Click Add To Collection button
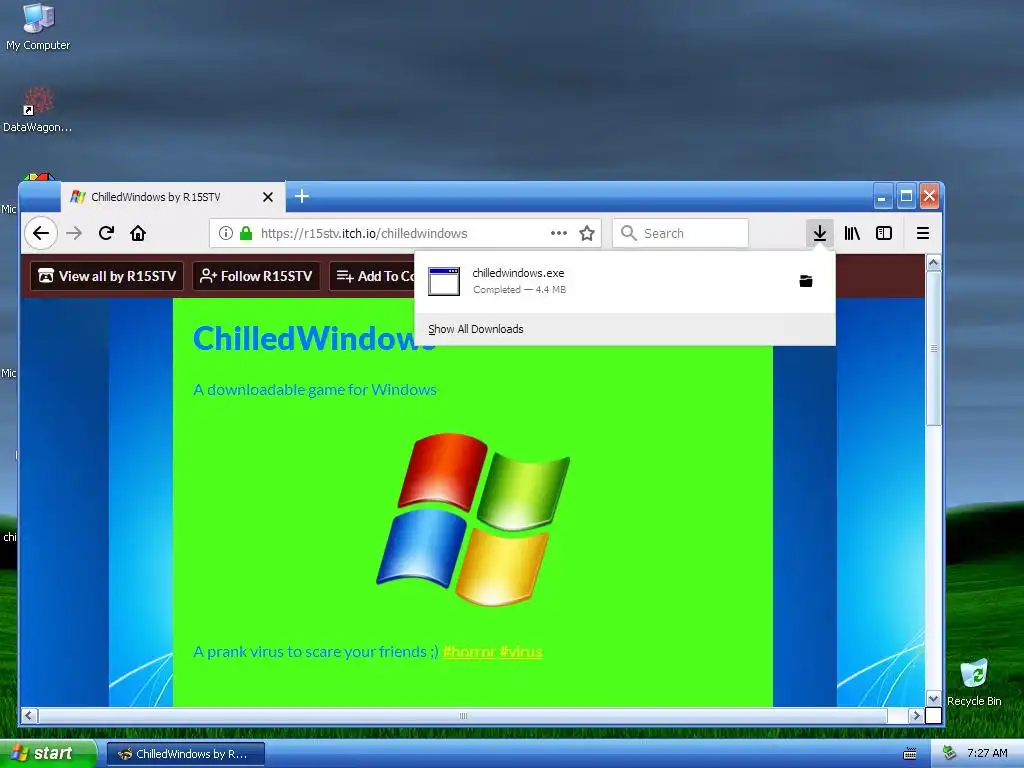The image size is (1024, 768). pos(372,276)
